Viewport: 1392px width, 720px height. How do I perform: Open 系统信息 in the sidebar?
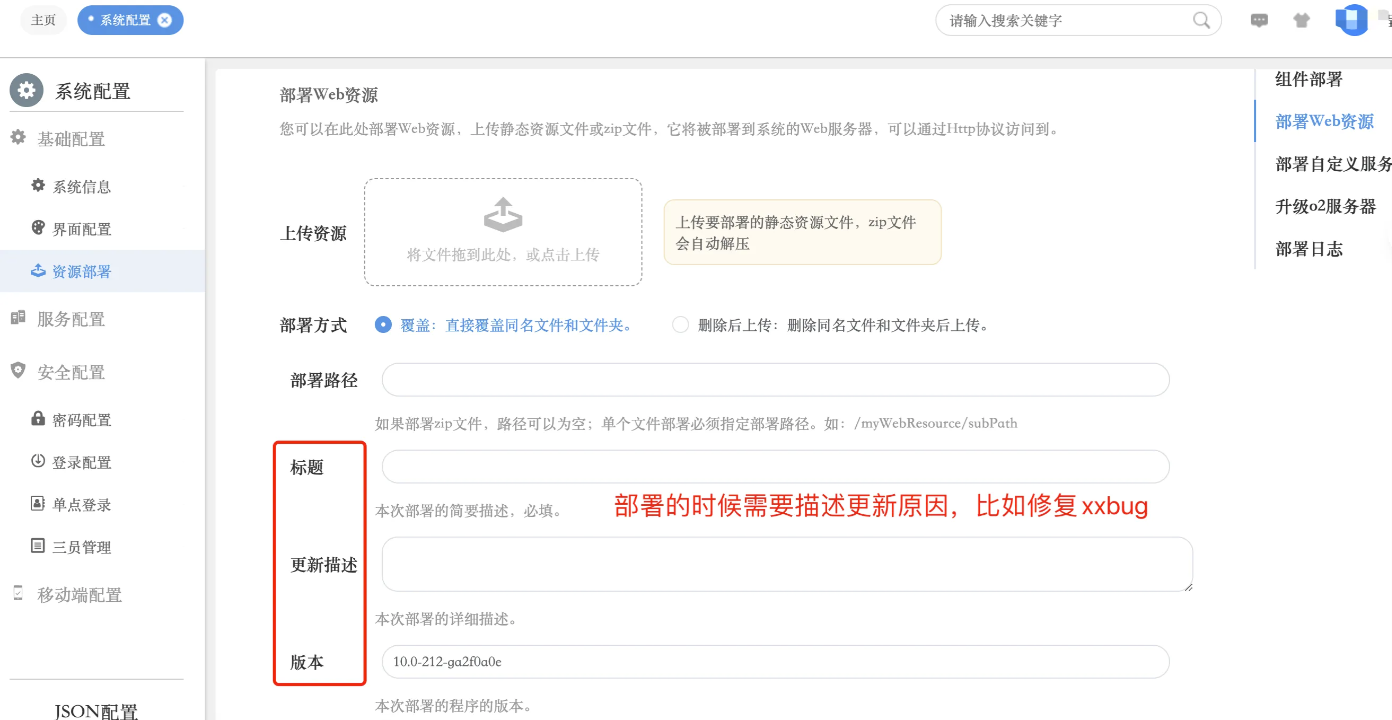[x=81, y=187]
